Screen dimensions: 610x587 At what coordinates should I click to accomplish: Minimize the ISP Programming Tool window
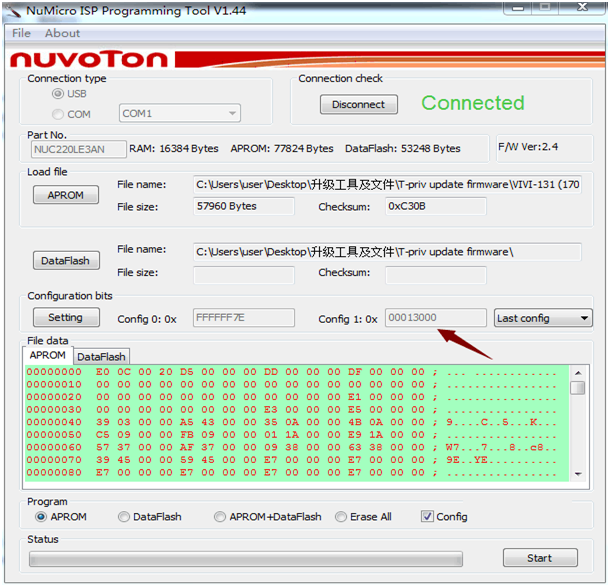tap(518, 7)
